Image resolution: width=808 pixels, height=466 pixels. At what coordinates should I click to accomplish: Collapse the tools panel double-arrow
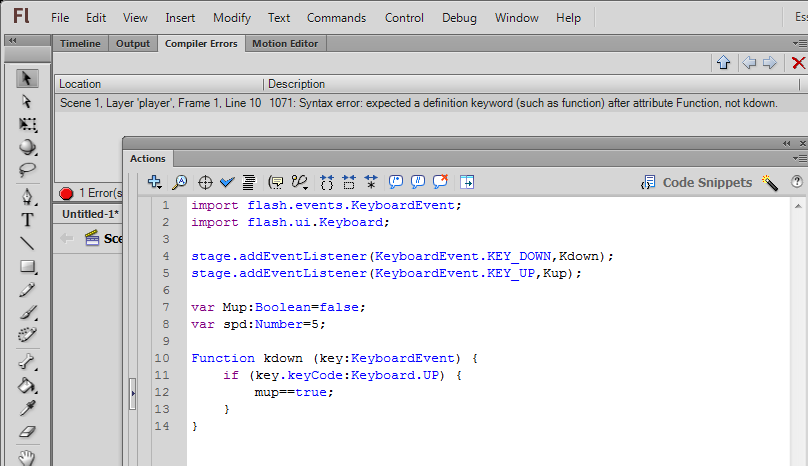(x=13, y=40)
